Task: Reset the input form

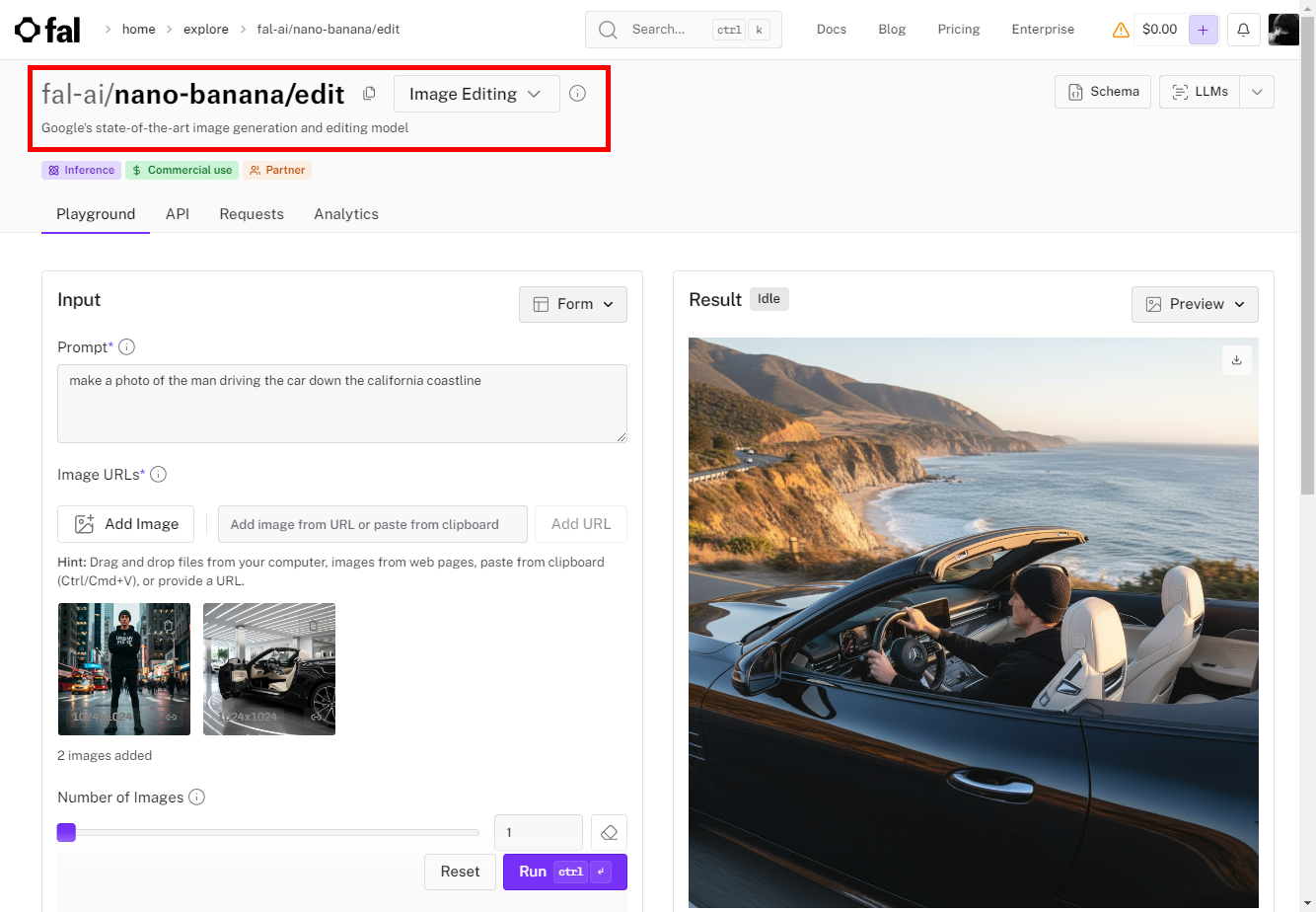Action: 461,872
